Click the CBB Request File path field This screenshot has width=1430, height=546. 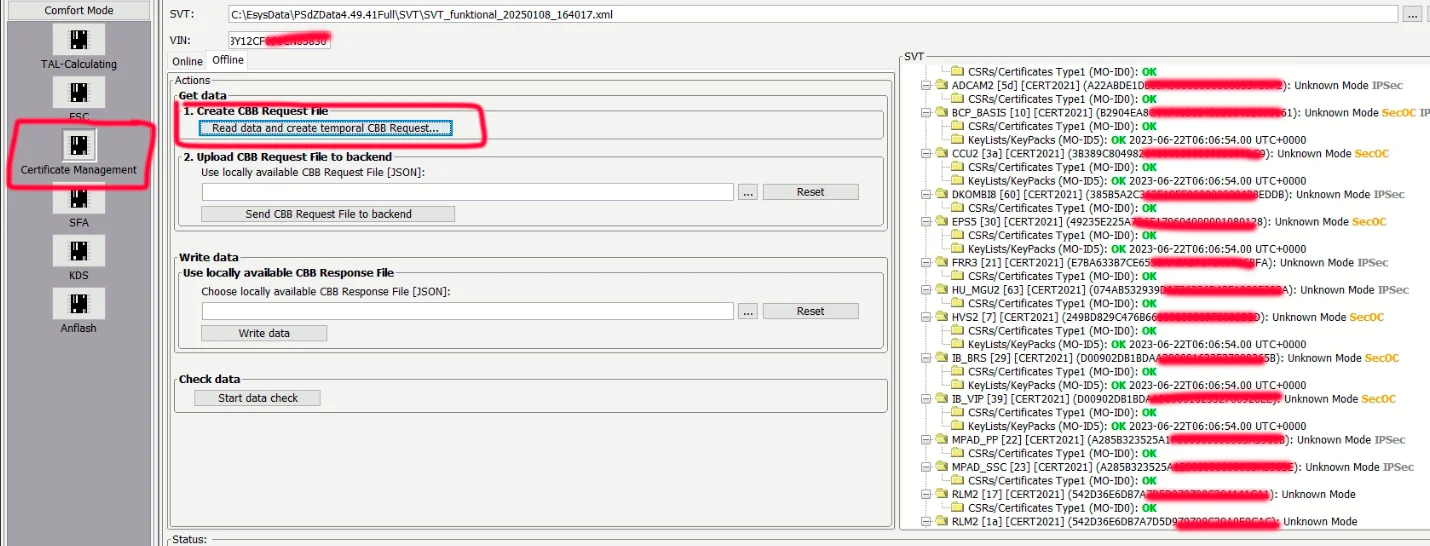(468, 192)
